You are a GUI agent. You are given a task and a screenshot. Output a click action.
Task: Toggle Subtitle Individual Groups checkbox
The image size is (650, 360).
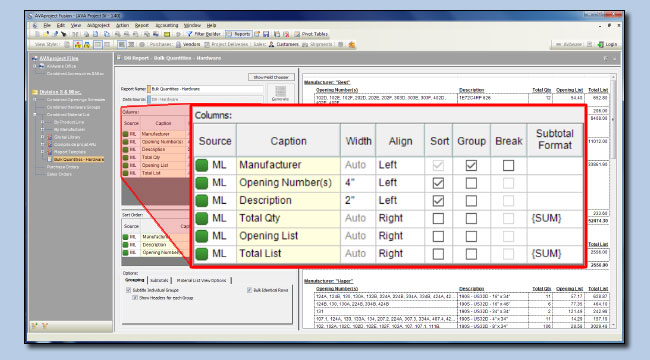pyautogui.click(x=129, y=290)
